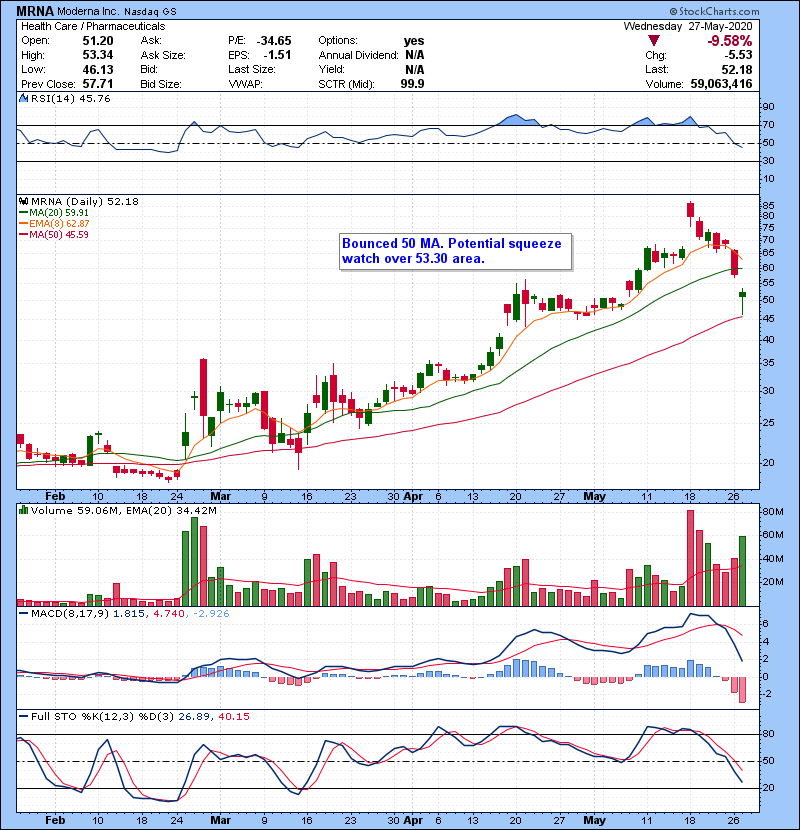800x830 pixels.
Task: Click the tallest red volume bar near 80M
Action: (690, 558)
